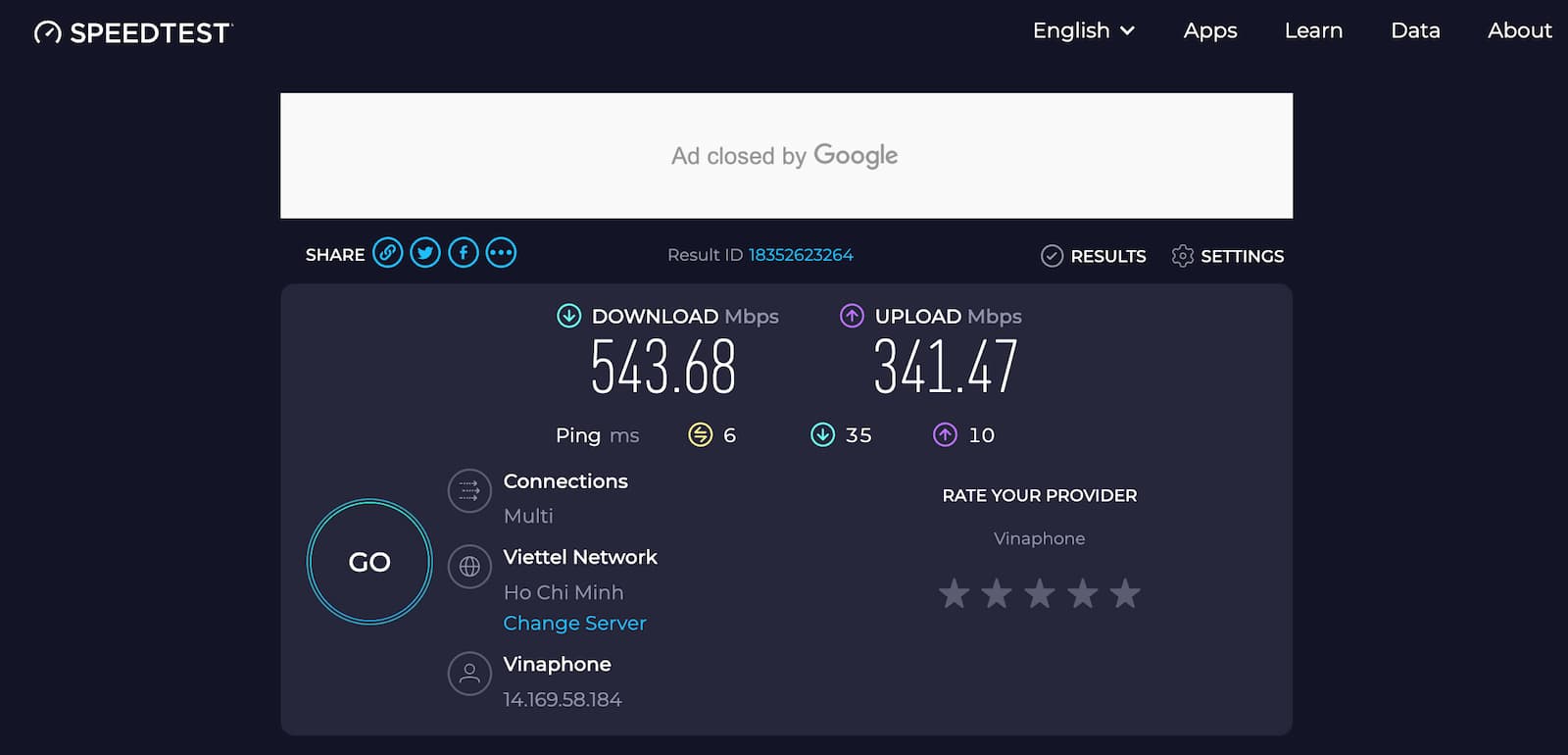The image size is (1568, 755).
Task: Click the Speedtest logo
Action: coord(133,32)
